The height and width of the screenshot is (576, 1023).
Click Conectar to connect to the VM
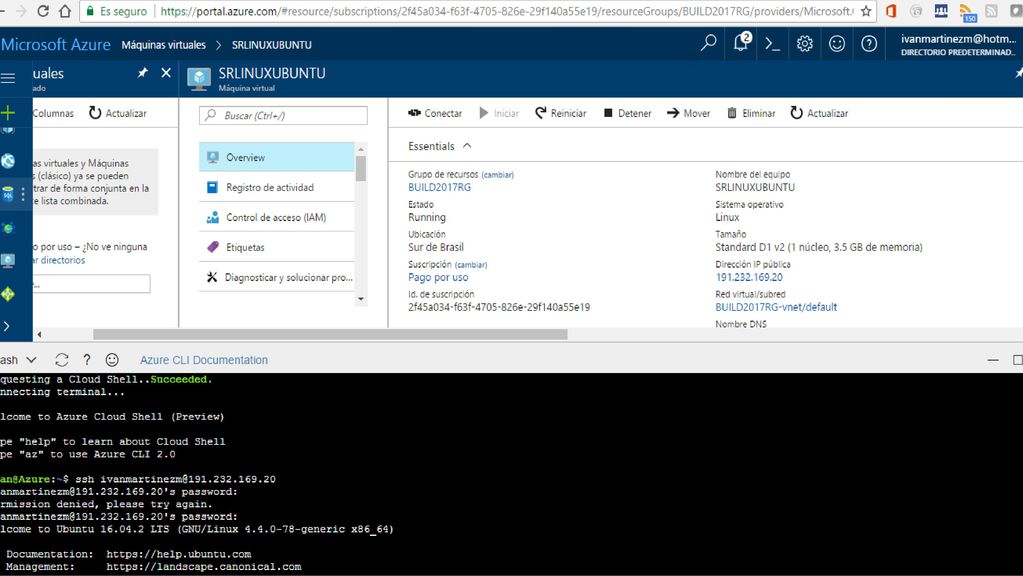point(435,113)
